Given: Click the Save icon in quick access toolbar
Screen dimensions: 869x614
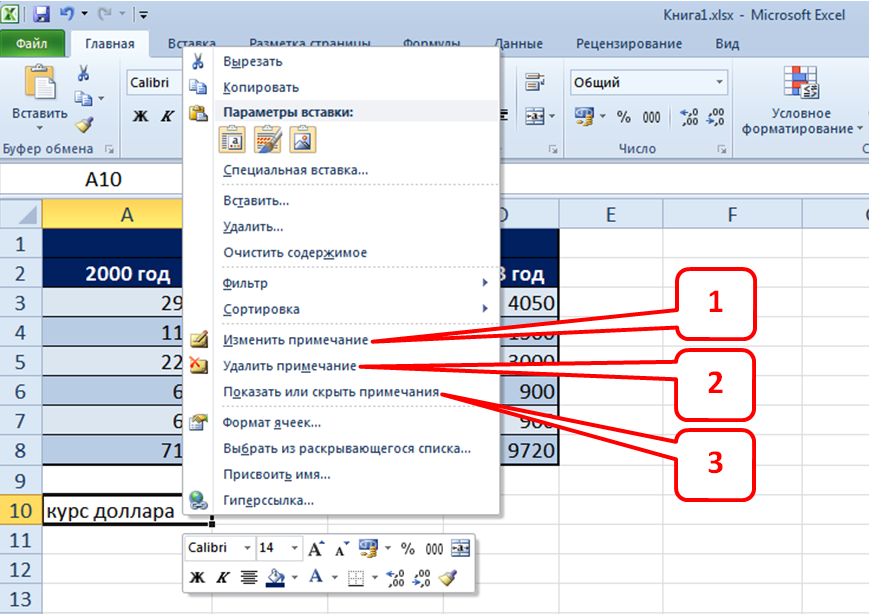Looking at the screenshot, I should pos(42,15).
